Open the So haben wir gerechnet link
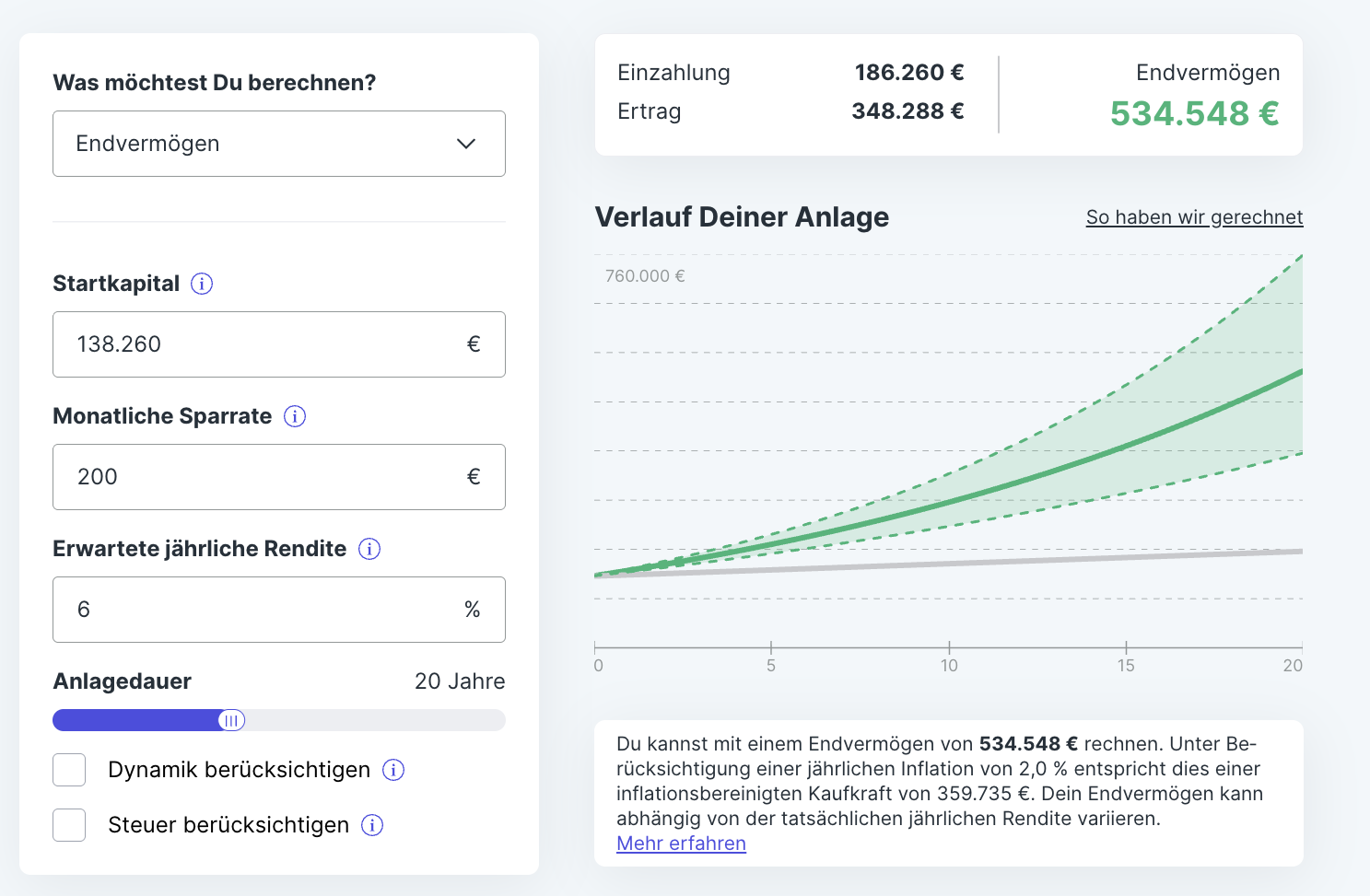Viewport: 1370px width, 896px height. (x=1195, y=217)
